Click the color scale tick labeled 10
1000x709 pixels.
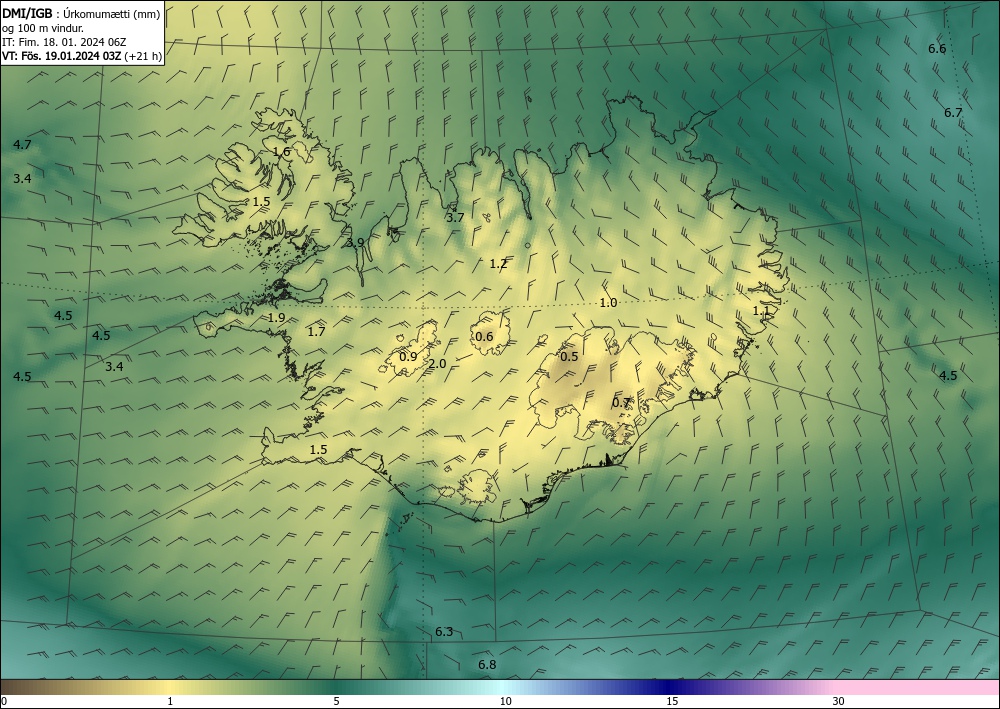click(505, 701)
